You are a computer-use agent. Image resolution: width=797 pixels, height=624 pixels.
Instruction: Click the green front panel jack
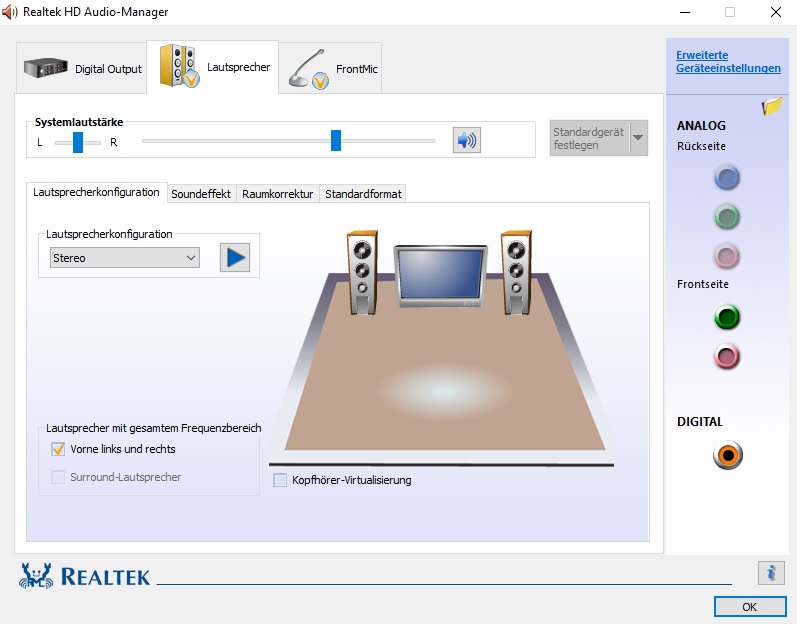[727, 317]
